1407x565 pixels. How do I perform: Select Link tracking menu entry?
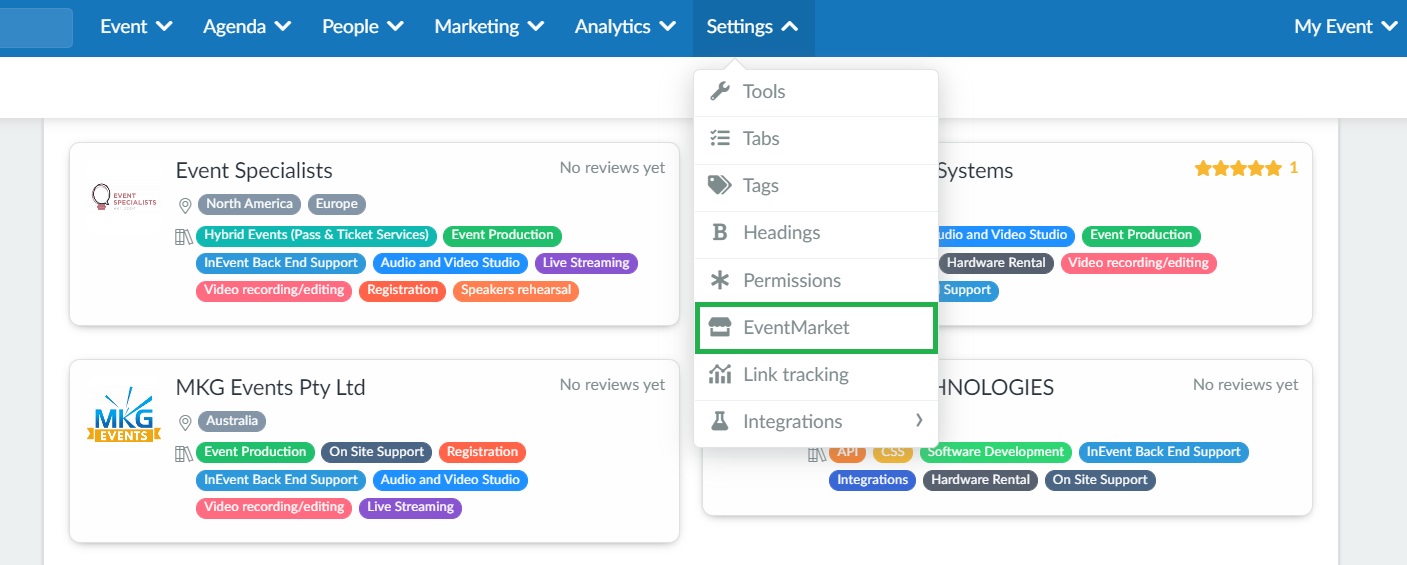coord(816,375)
